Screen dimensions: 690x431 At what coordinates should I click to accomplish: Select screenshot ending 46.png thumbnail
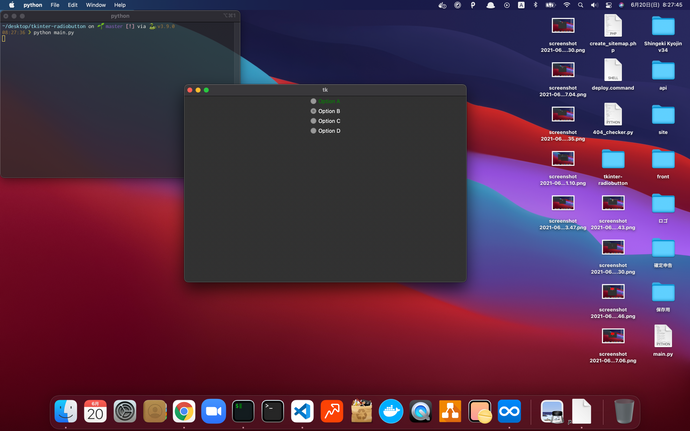coord(613,292)
